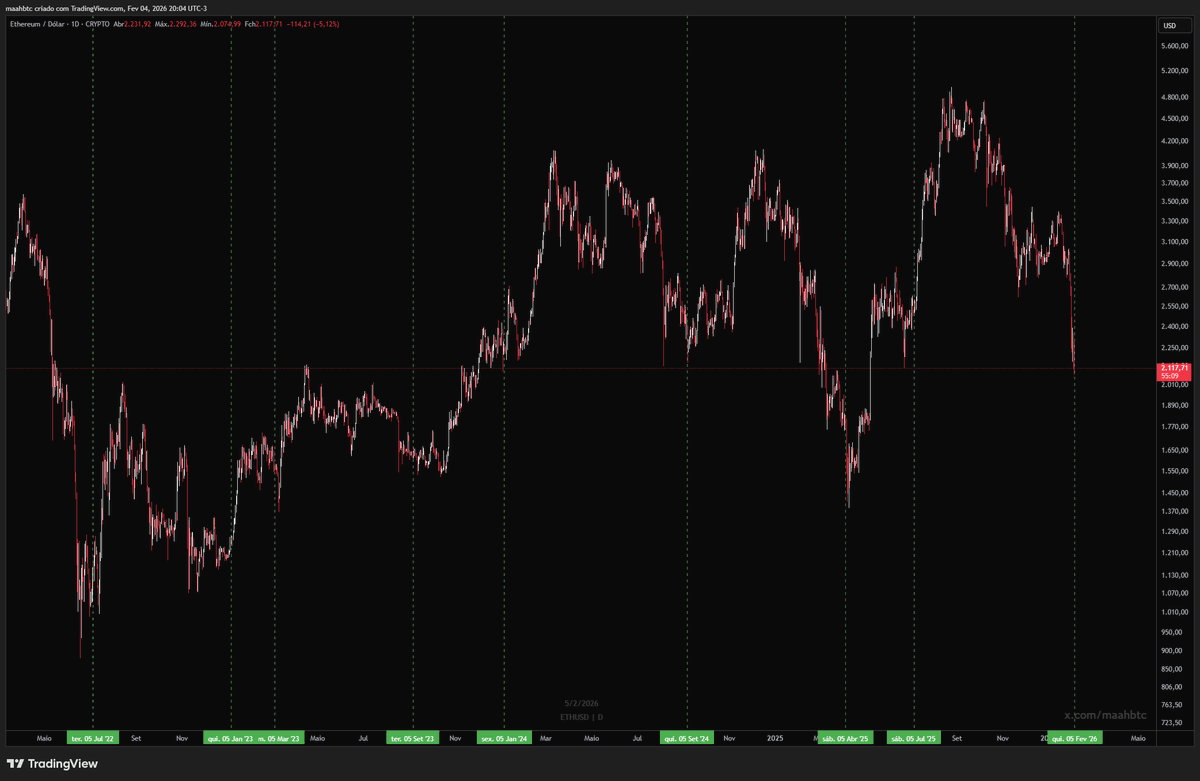
Task: Click the 'qui. 05 Set '24' date marker
Action: pos(687,738)
